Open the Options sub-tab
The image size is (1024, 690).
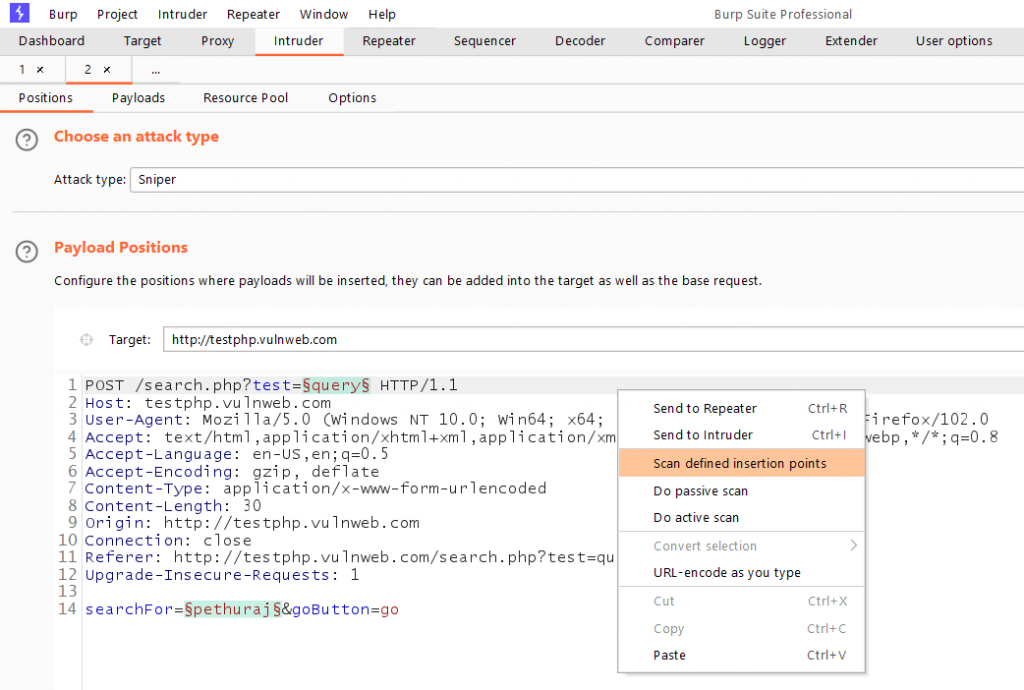pyautogui.click(x=352, y=98)
